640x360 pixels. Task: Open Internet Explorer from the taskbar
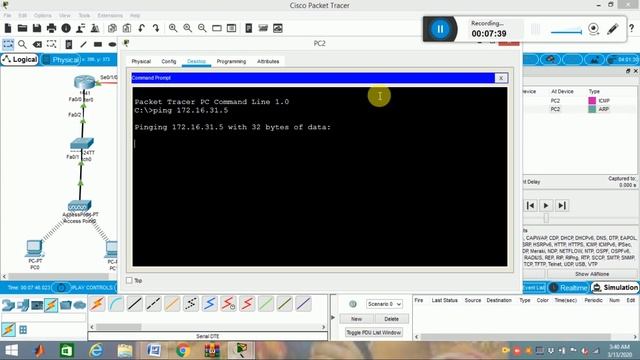[x=96, y=351]
